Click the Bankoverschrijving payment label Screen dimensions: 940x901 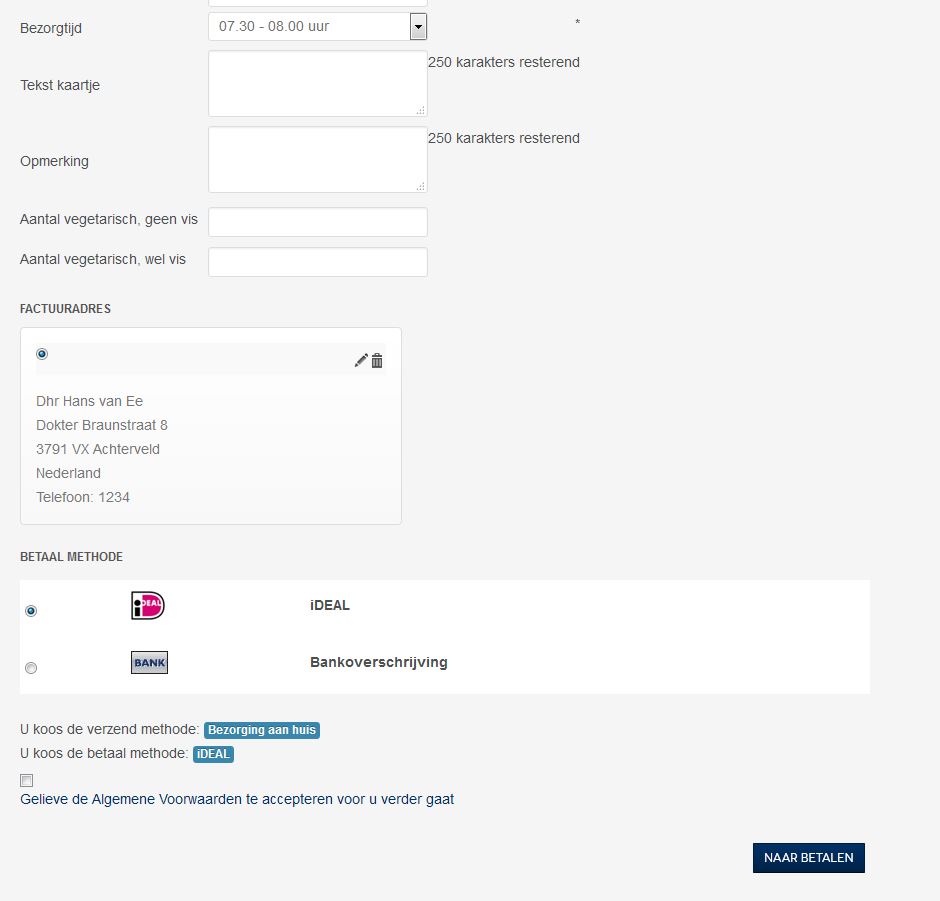click(379, 662)
